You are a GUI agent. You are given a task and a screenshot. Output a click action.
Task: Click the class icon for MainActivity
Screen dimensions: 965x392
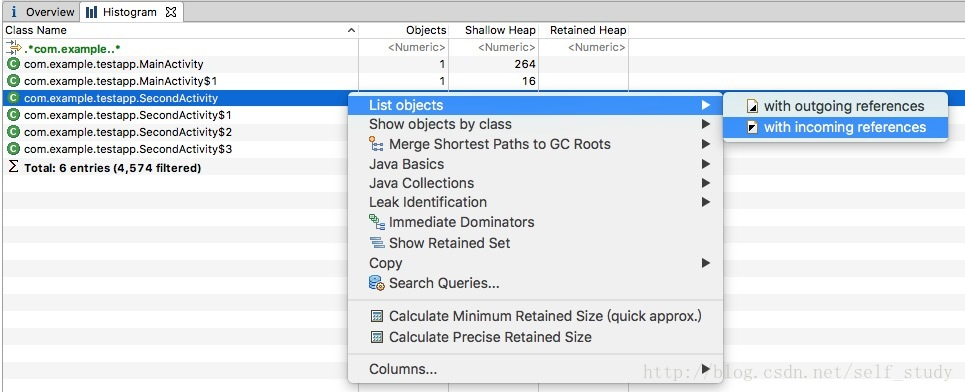coord(14,64)
